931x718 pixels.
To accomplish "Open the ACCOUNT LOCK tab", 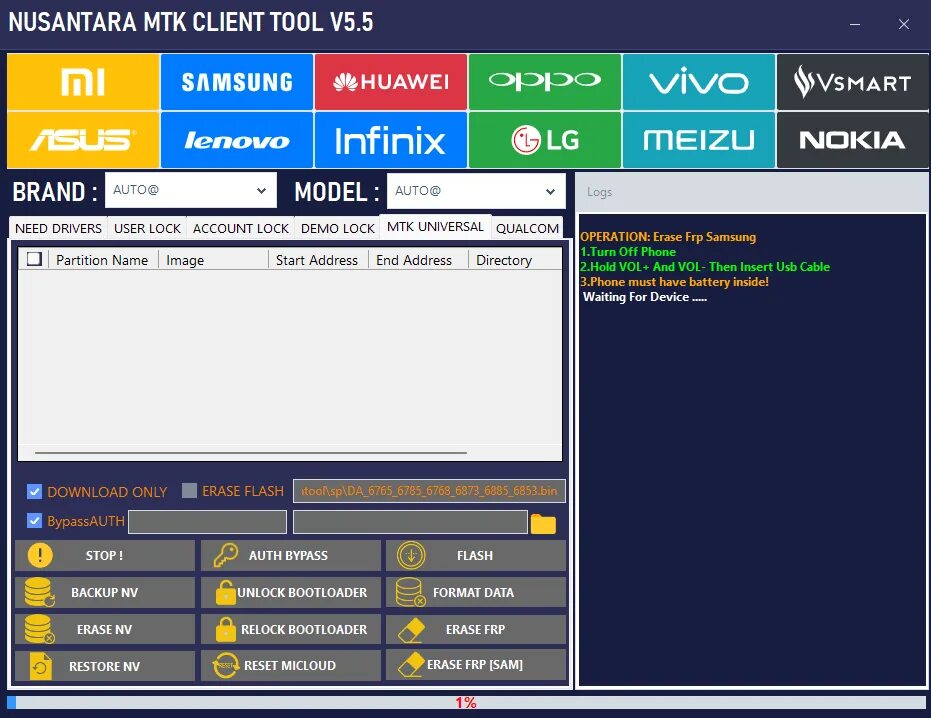I will [x=240, y=228].
